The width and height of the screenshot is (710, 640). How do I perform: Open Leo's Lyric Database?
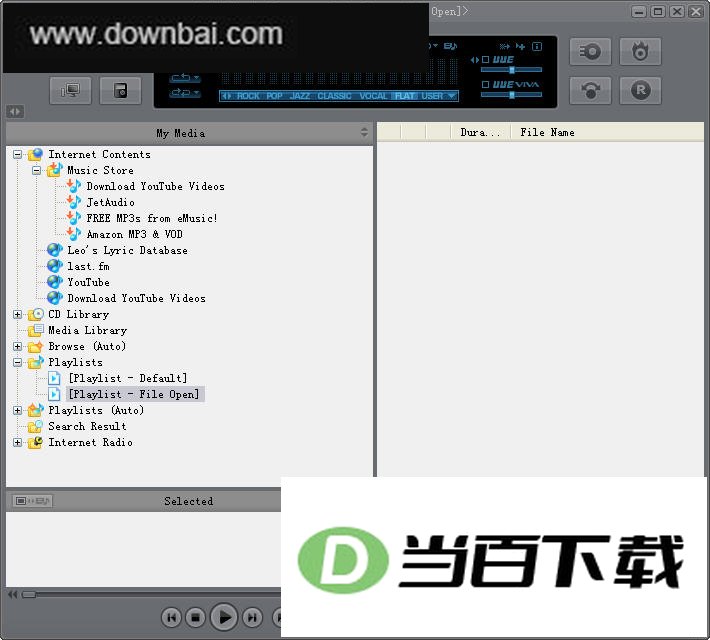127,250
